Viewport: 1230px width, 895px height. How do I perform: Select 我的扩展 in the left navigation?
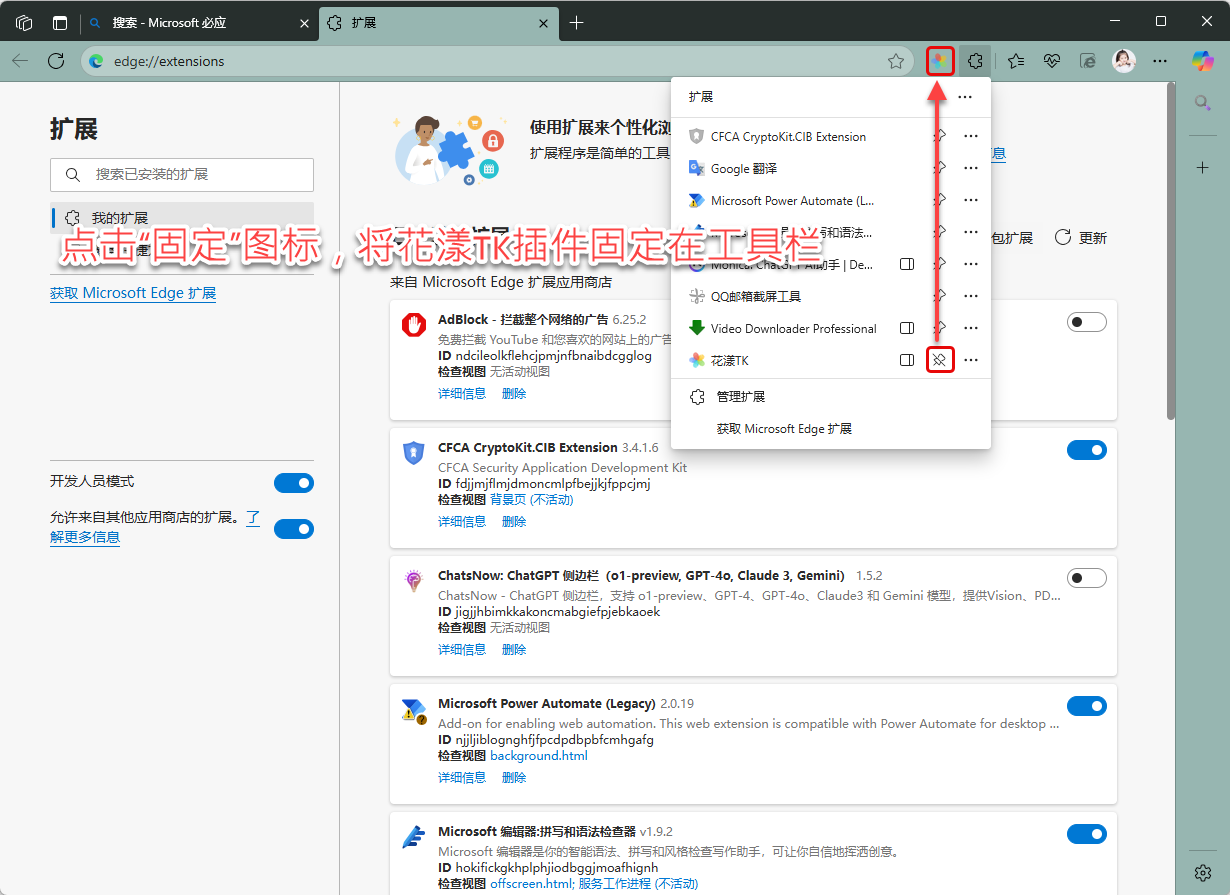coord(182,218)
